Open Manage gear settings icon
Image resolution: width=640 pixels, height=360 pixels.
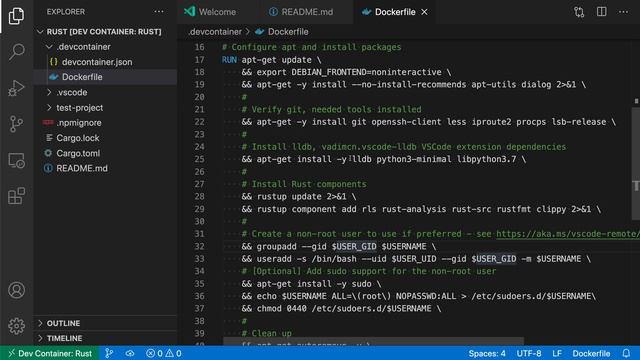click(16, 326)
